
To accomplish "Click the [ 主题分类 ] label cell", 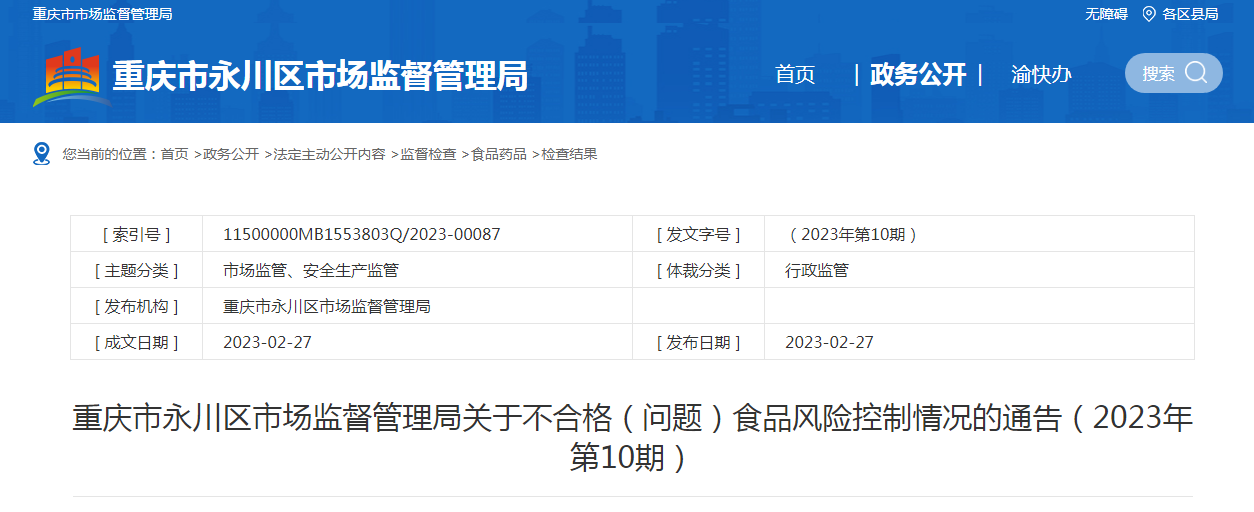I will pyautogui.click(x=136, y=270).
